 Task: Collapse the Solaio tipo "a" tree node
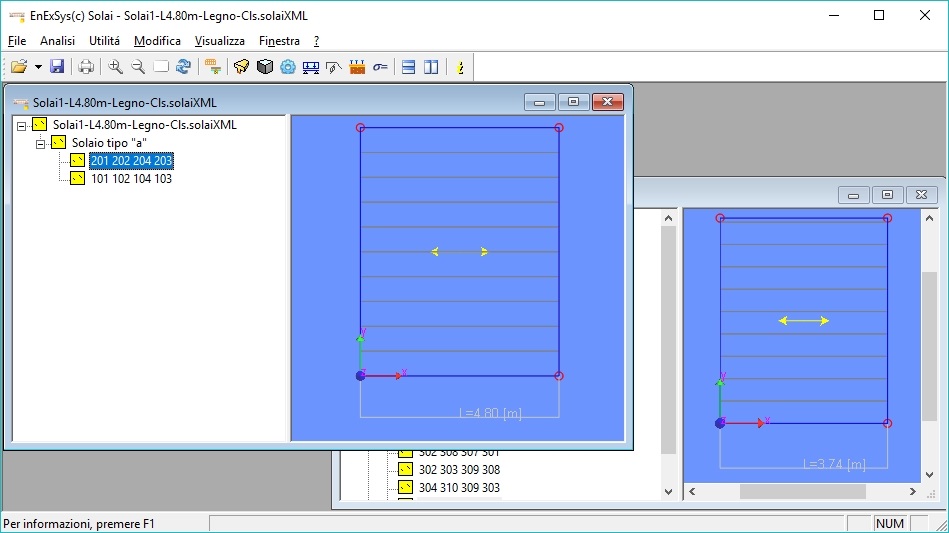pyautogui.click(x=41, y=143)
